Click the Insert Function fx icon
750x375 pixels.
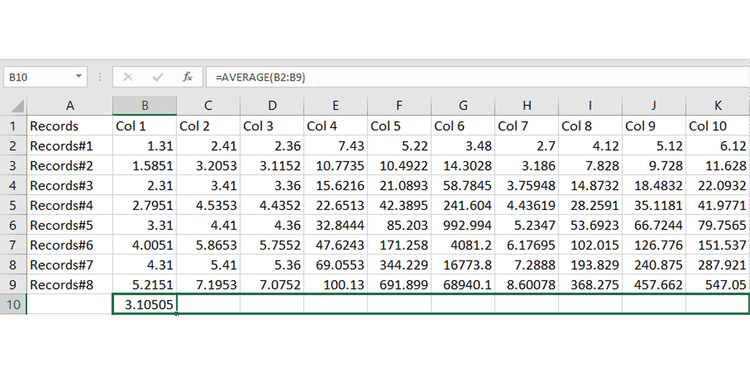point(188,77)
